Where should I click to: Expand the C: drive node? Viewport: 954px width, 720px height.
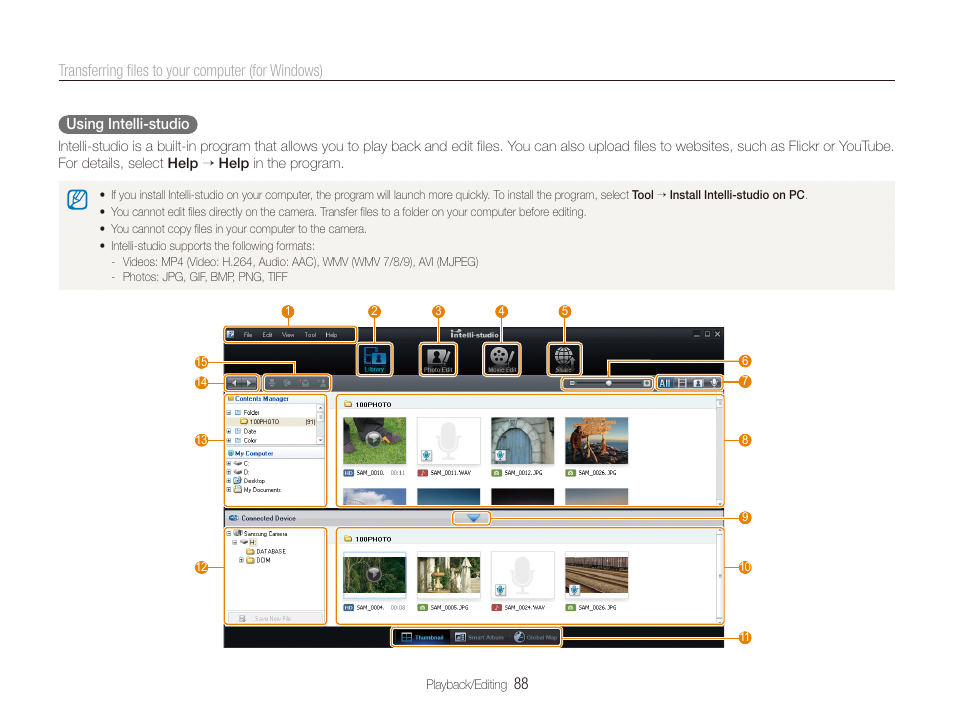click(229, 463)
